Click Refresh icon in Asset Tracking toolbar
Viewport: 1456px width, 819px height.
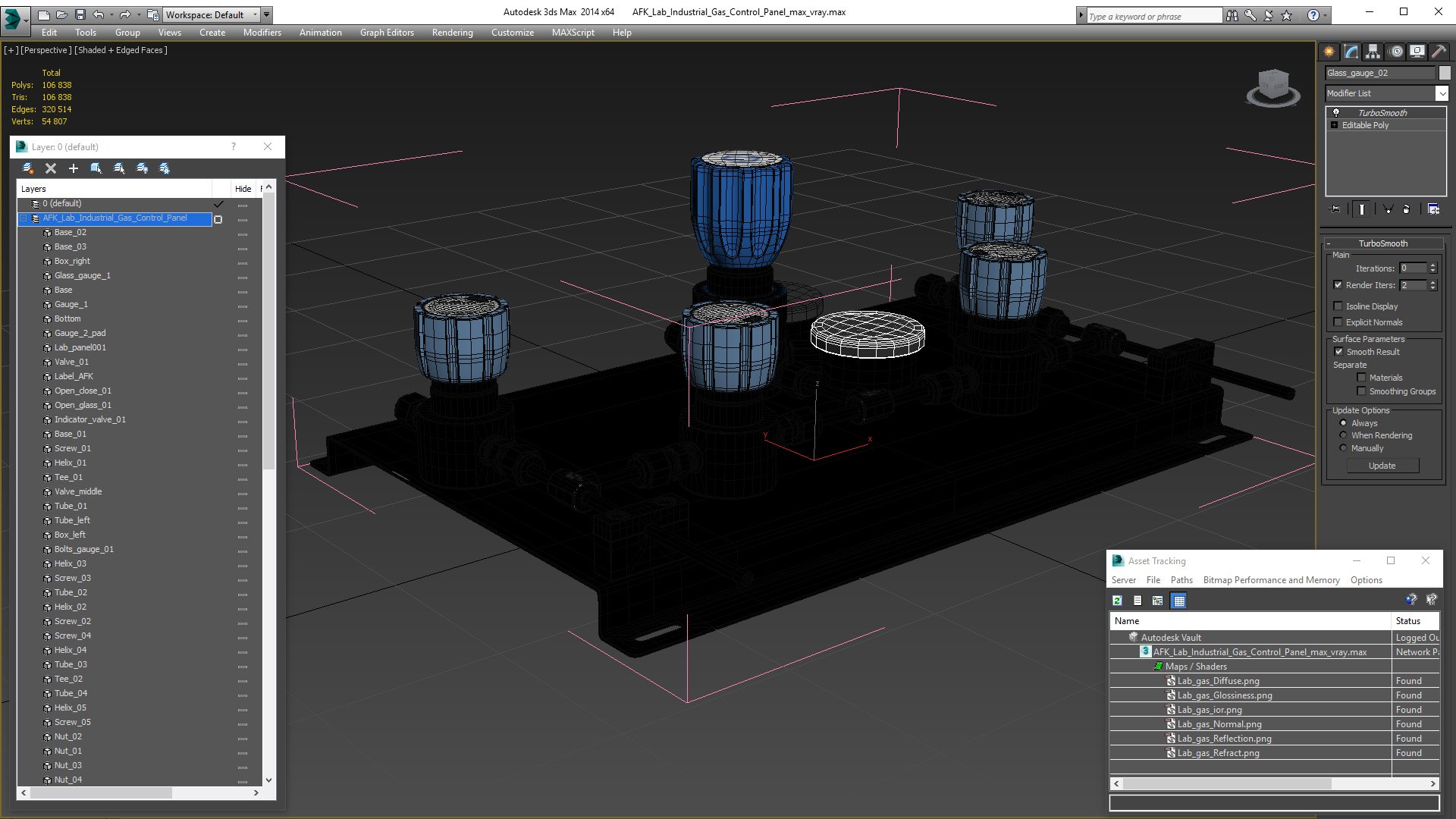point(1117,601)
